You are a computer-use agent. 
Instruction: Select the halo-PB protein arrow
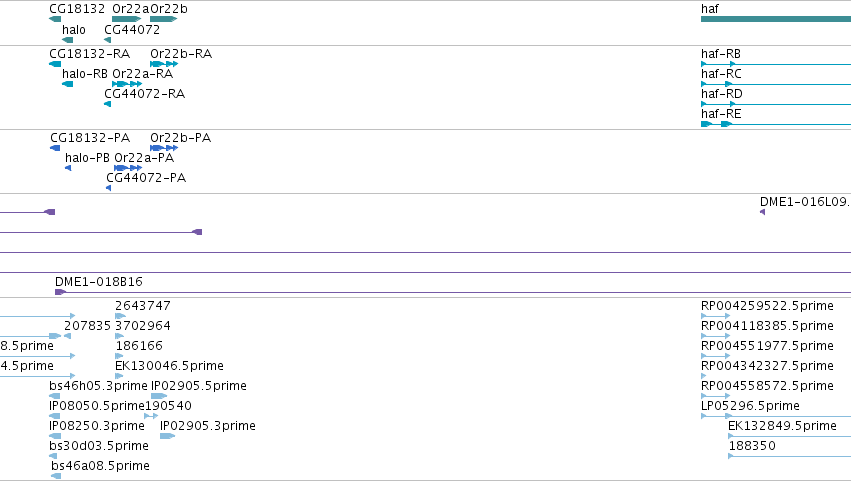click(x=68, y=168)
